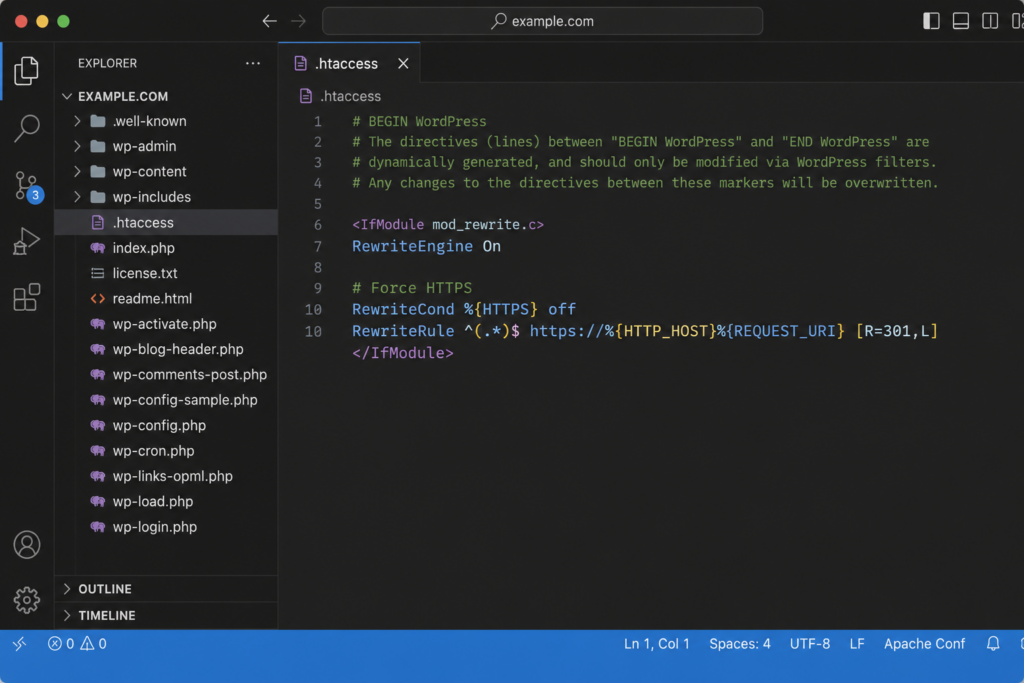
Task: Click the HTML icon beside readme.html
Action: [x=98, y=298]
